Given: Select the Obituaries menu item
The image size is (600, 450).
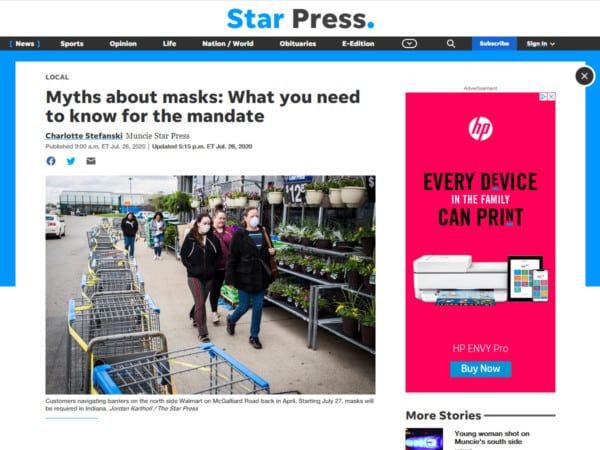Looking at the screenshot, I should coord(298,44).
